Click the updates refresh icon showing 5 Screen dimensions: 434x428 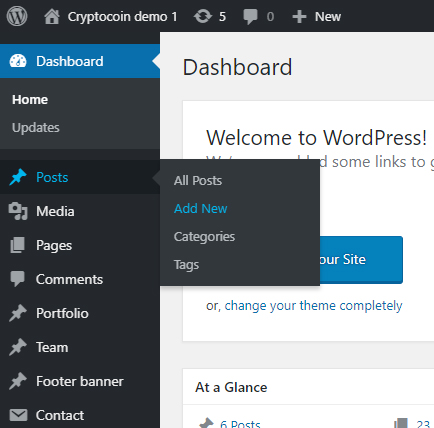coord(203,16)
